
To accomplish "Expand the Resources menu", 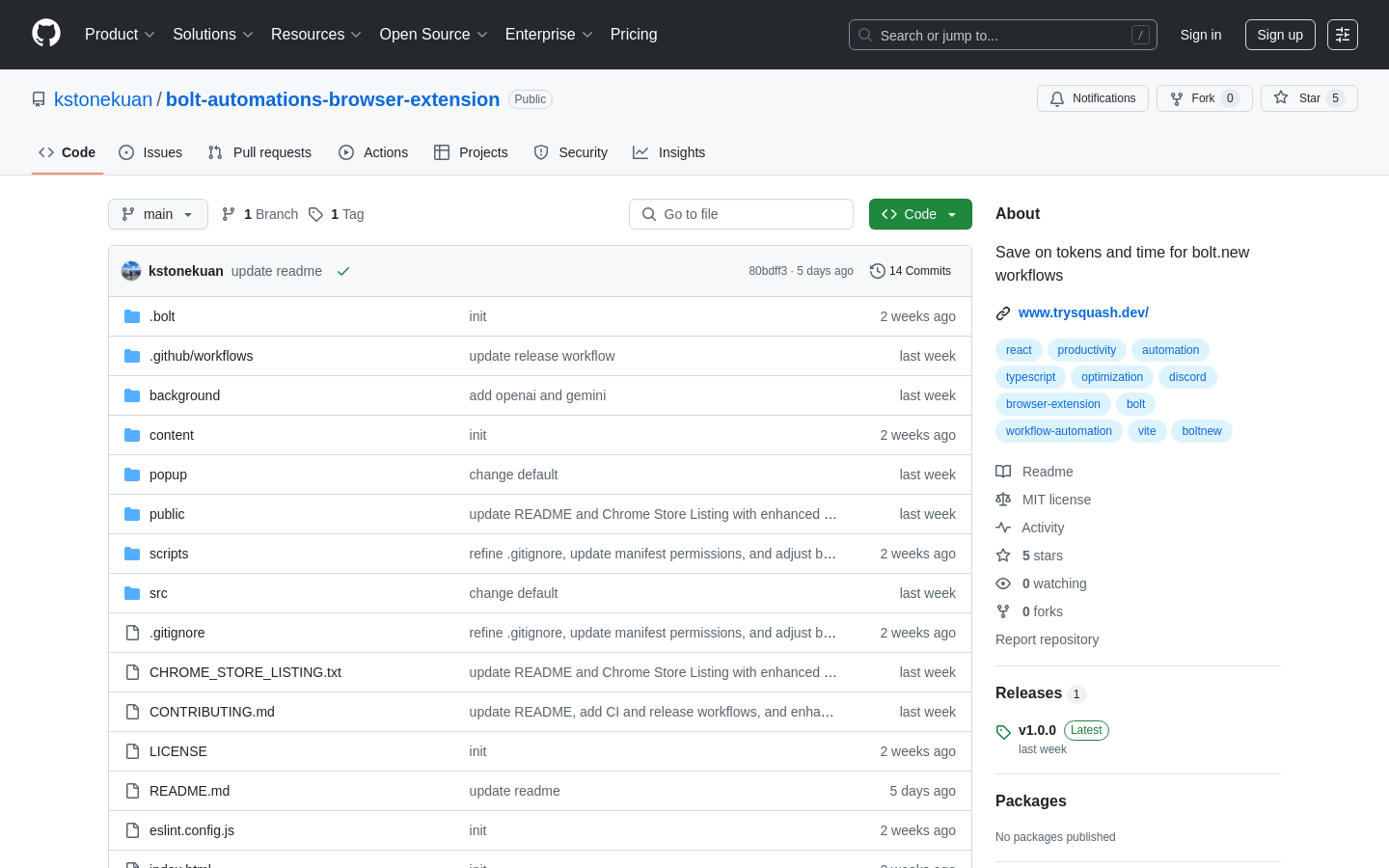I will pos(316,35).
